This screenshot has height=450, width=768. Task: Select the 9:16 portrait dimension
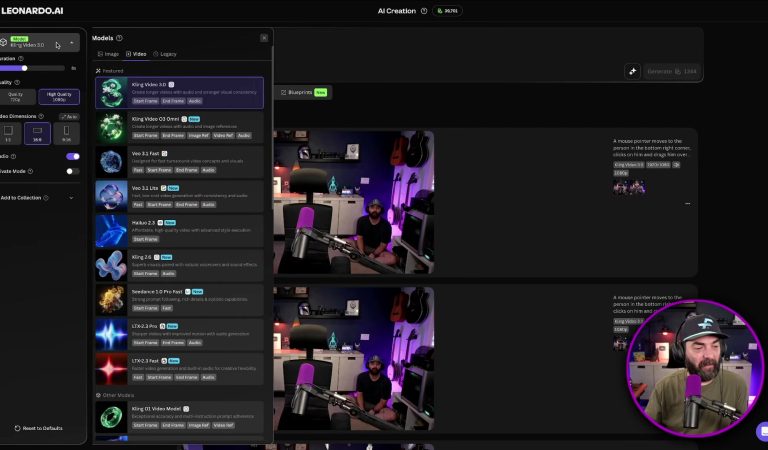(66, 133)
